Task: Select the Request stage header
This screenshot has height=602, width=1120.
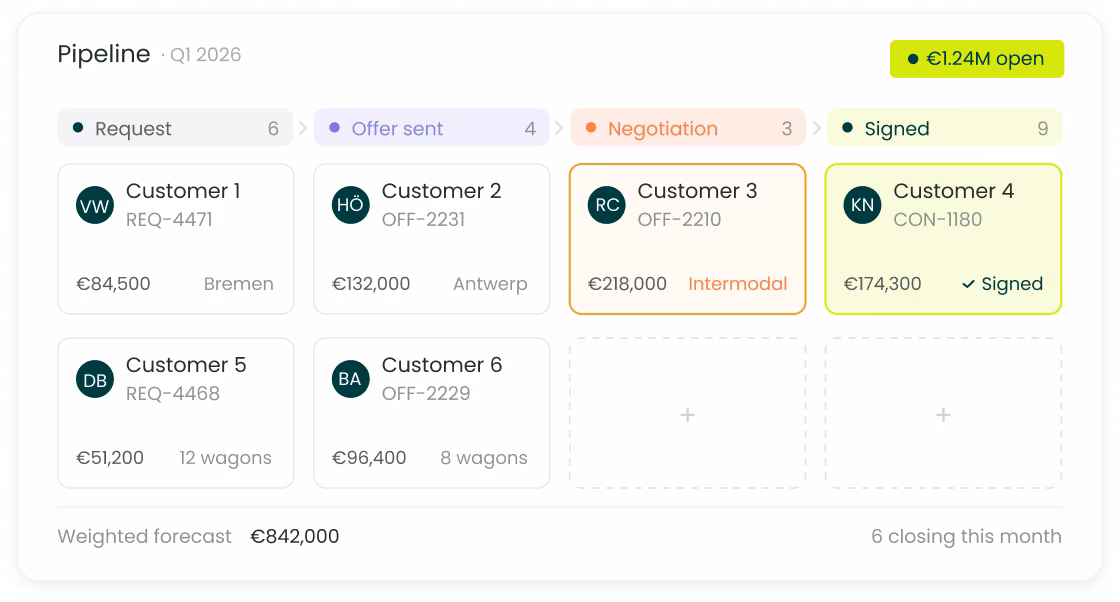Action: 175,128
